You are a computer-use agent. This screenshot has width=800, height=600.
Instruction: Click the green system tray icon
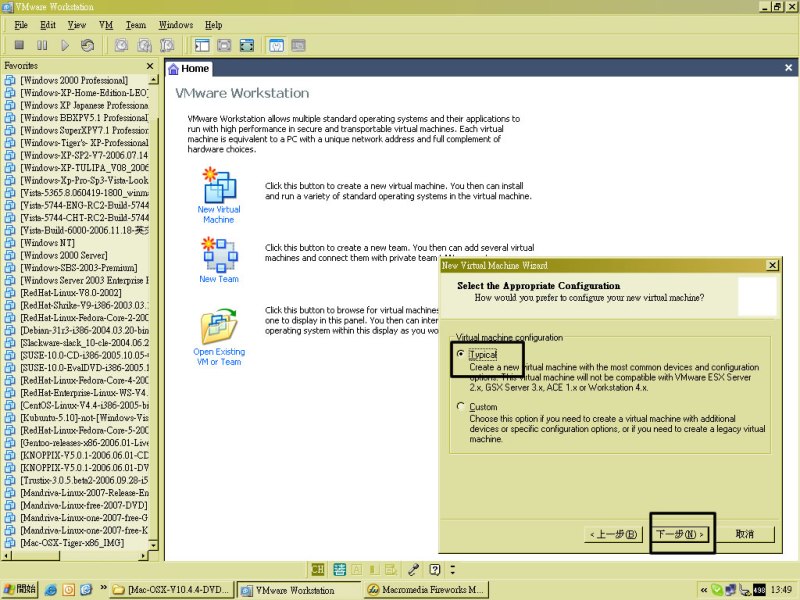pyautogui.click(x=717, y=590)
